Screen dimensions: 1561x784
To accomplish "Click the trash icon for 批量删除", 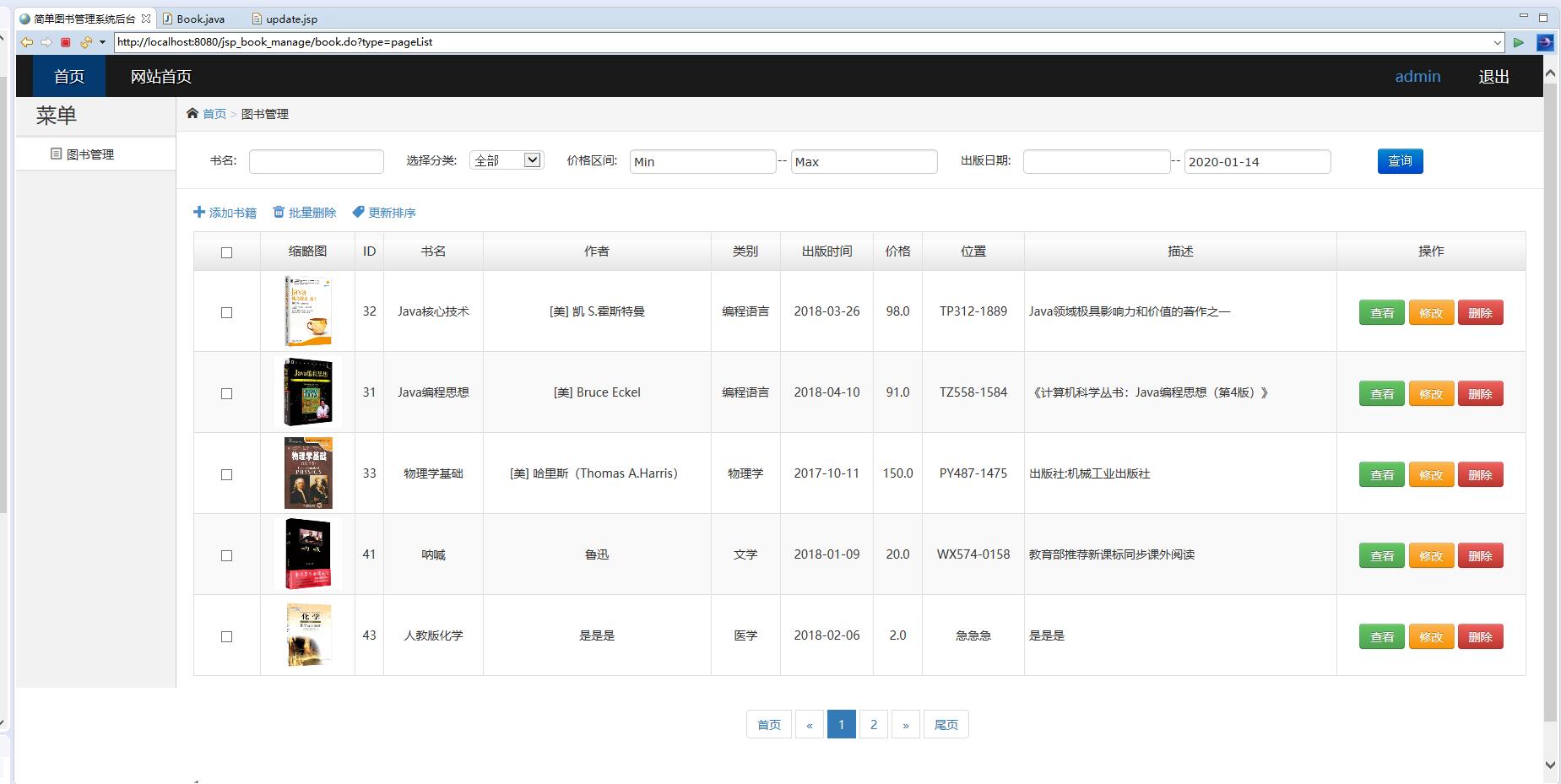I will (x=279, y=212).
